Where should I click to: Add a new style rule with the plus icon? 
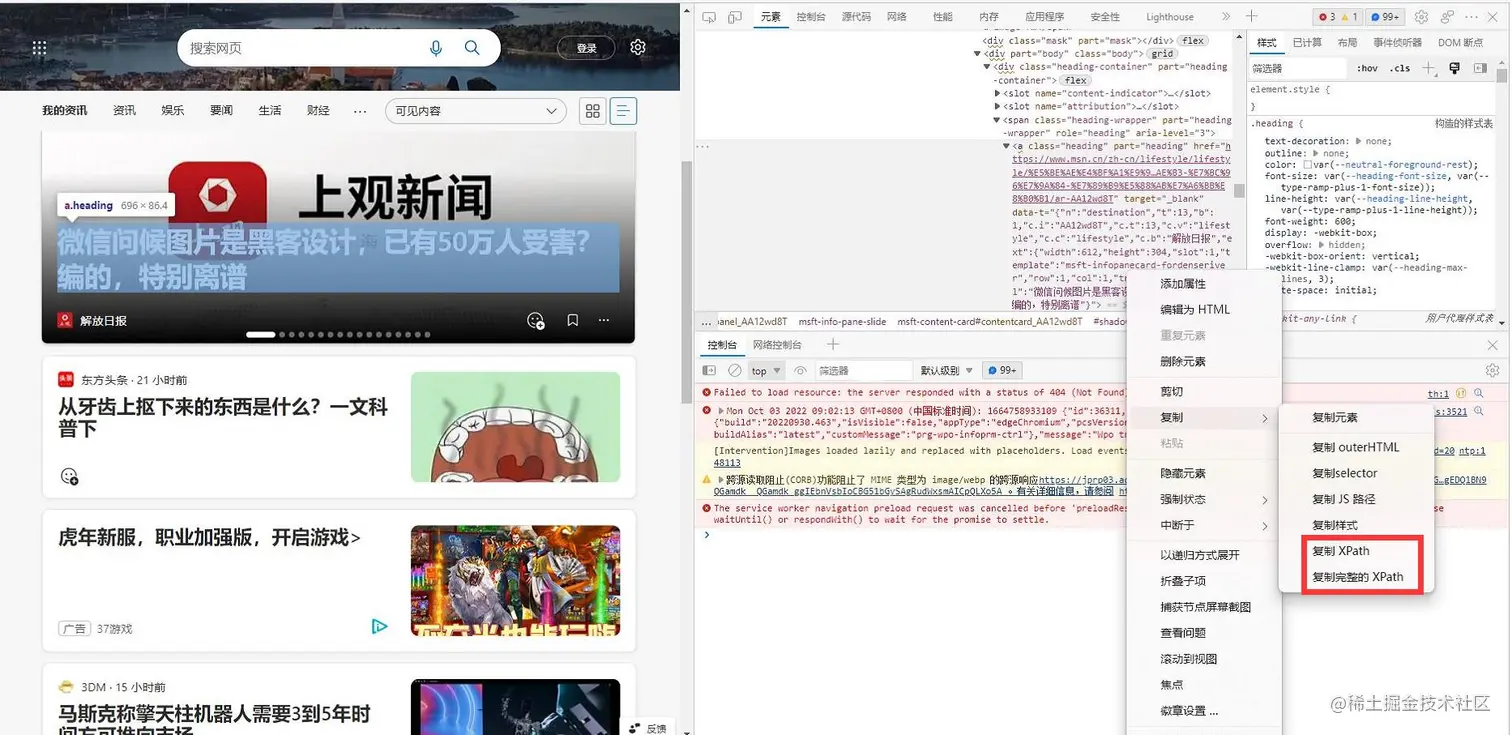1428,68
